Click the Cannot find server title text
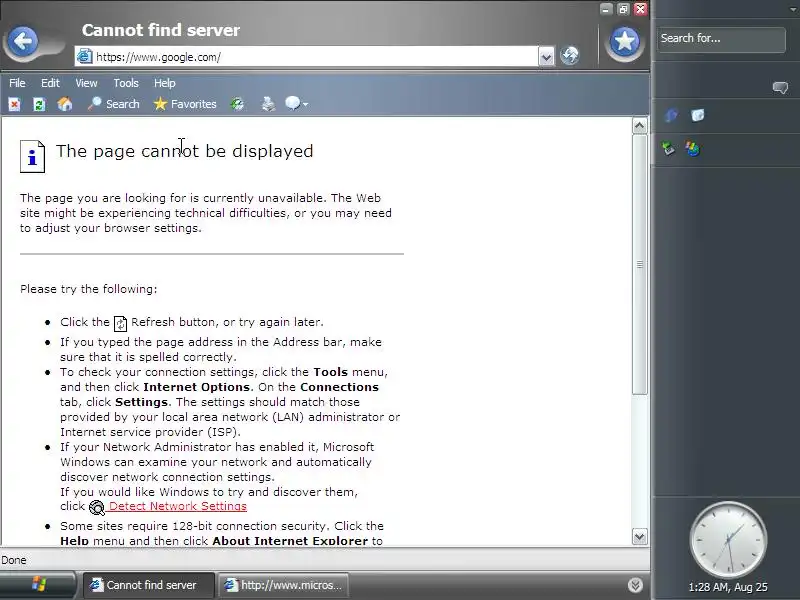Screen dimensions: 800x600 pyautogui.click(x=161, y=30)
